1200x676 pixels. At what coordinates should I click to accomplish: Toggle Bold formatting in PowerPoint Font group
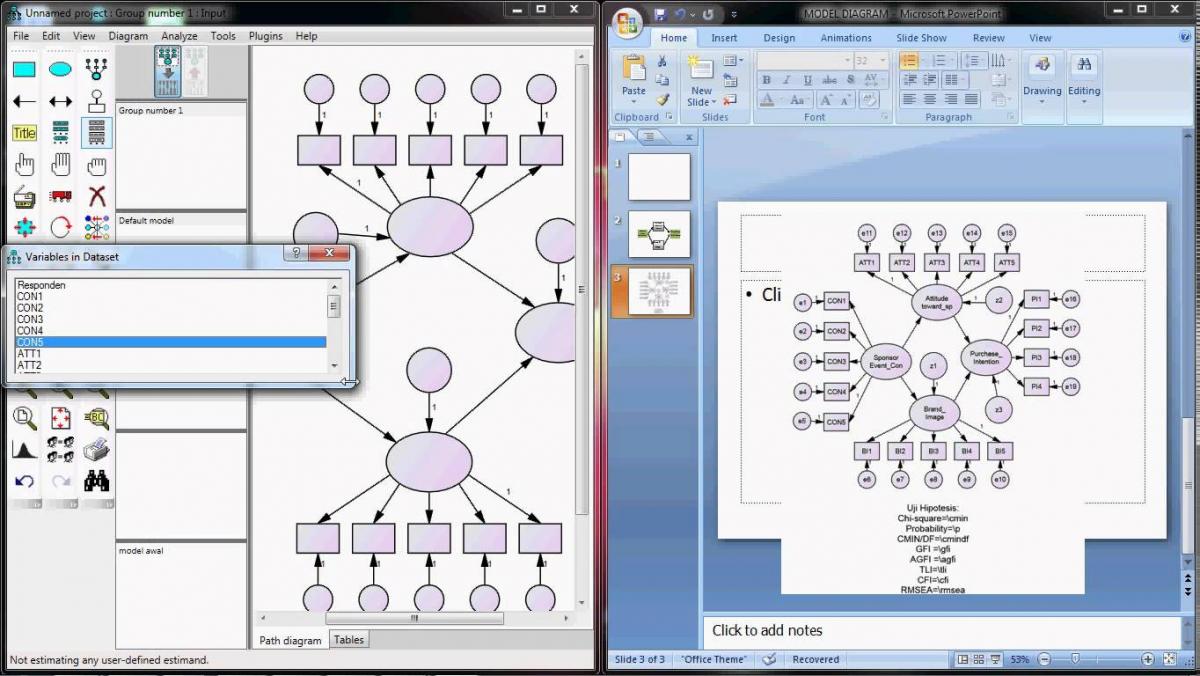765,81
